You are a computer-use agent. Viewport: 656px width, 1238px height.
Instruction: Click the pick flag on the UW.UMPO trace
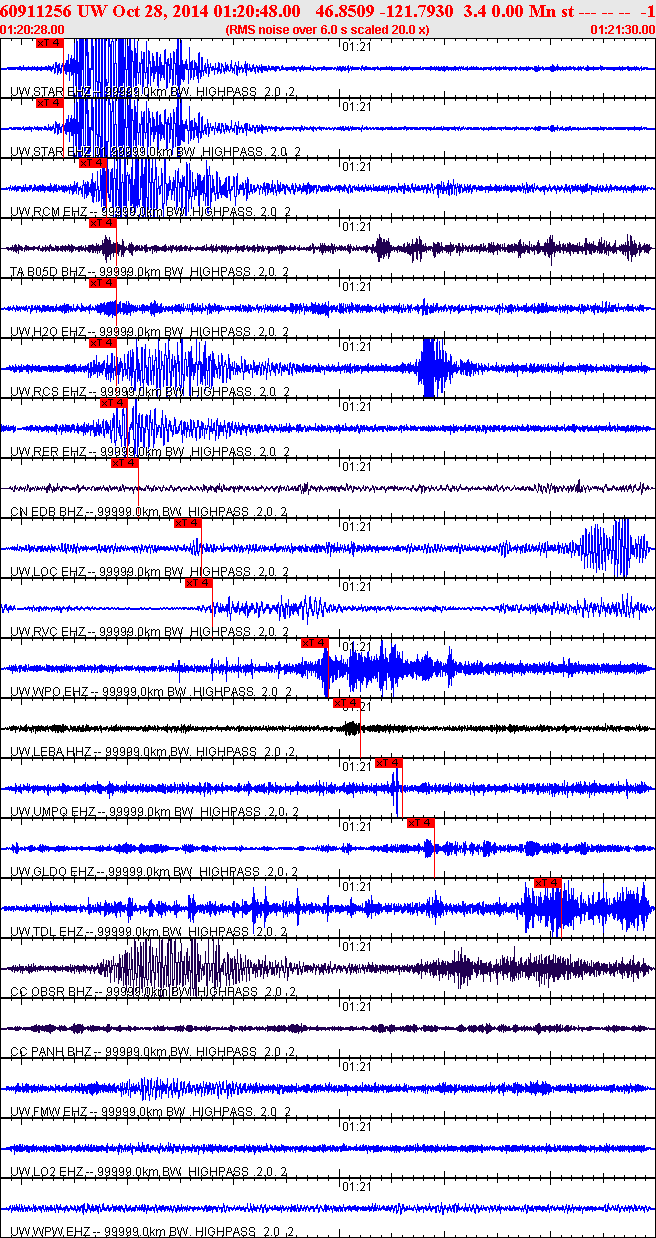(x=389, y=763)
